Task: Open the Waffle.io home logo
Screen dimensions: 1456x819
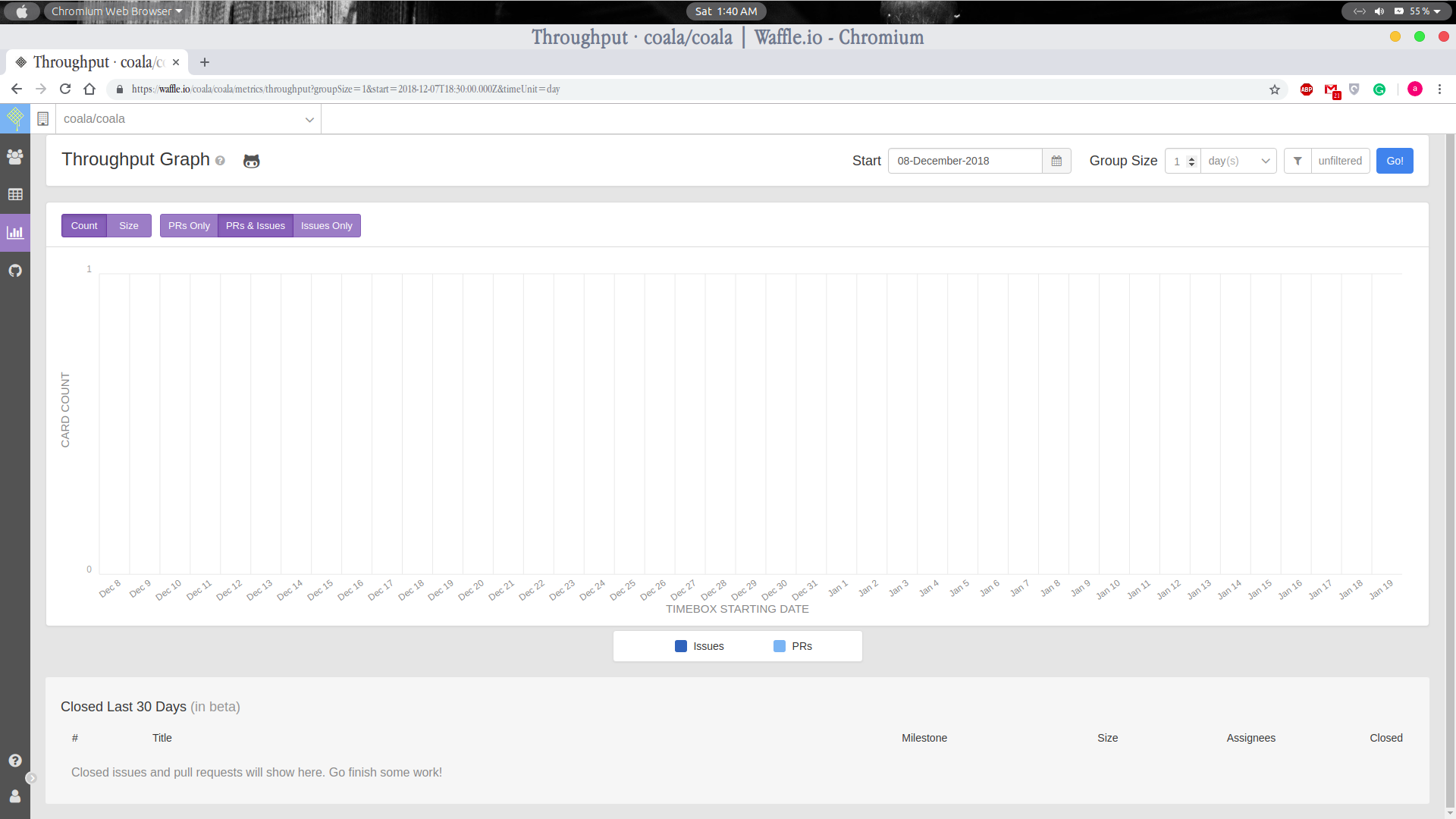Action: coord(14,118)
